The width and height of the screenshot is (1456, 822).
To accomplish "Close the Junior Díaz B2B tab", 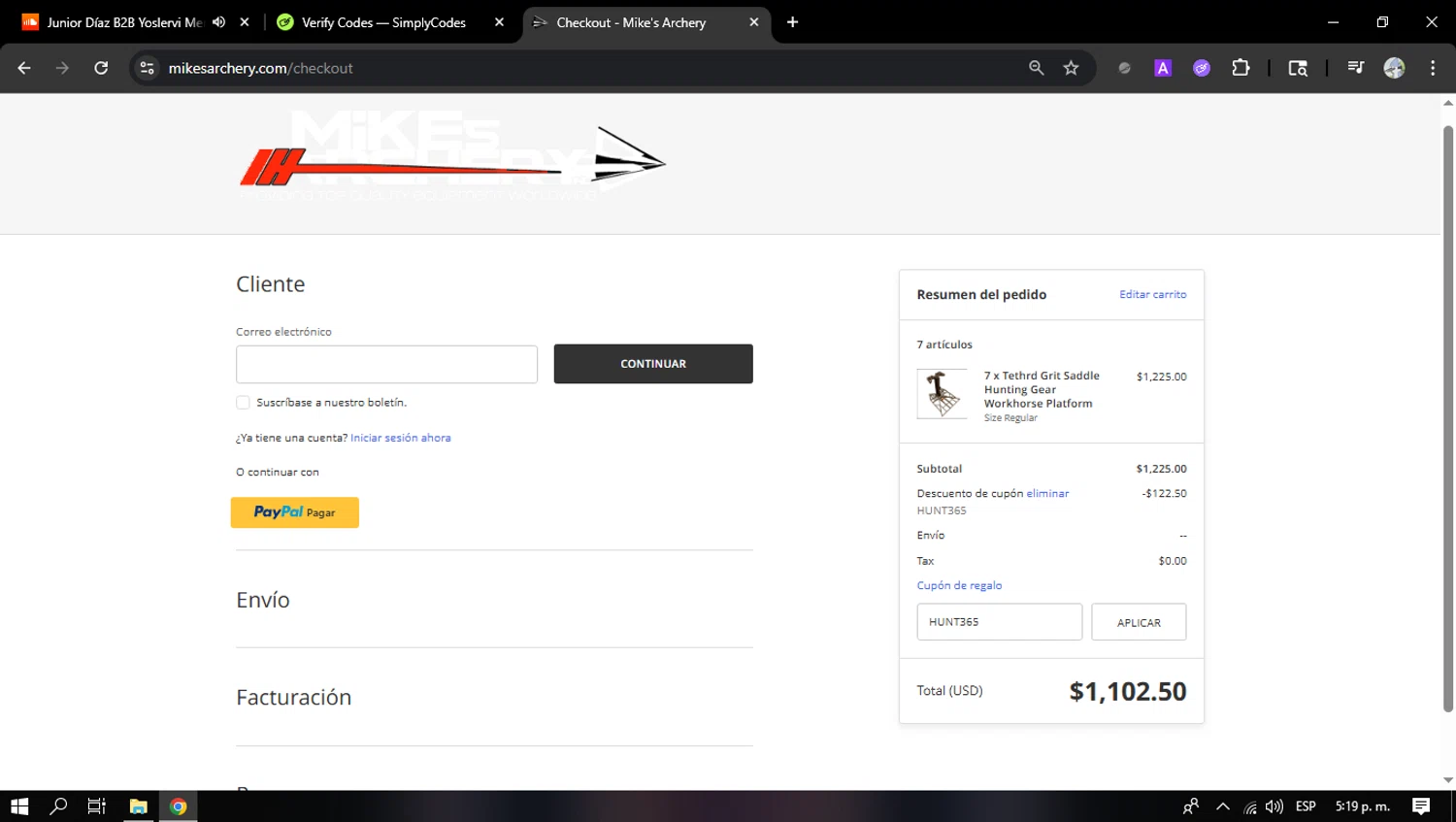I will coord(245,21).
